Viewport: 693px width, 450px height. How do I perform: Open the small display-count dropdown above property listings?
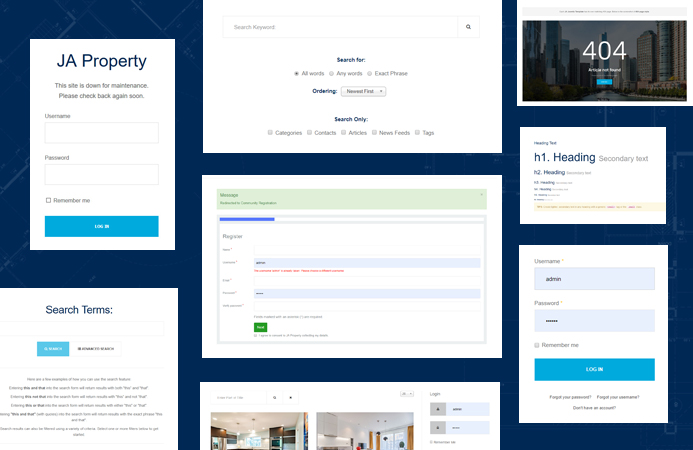coord(407,393)
